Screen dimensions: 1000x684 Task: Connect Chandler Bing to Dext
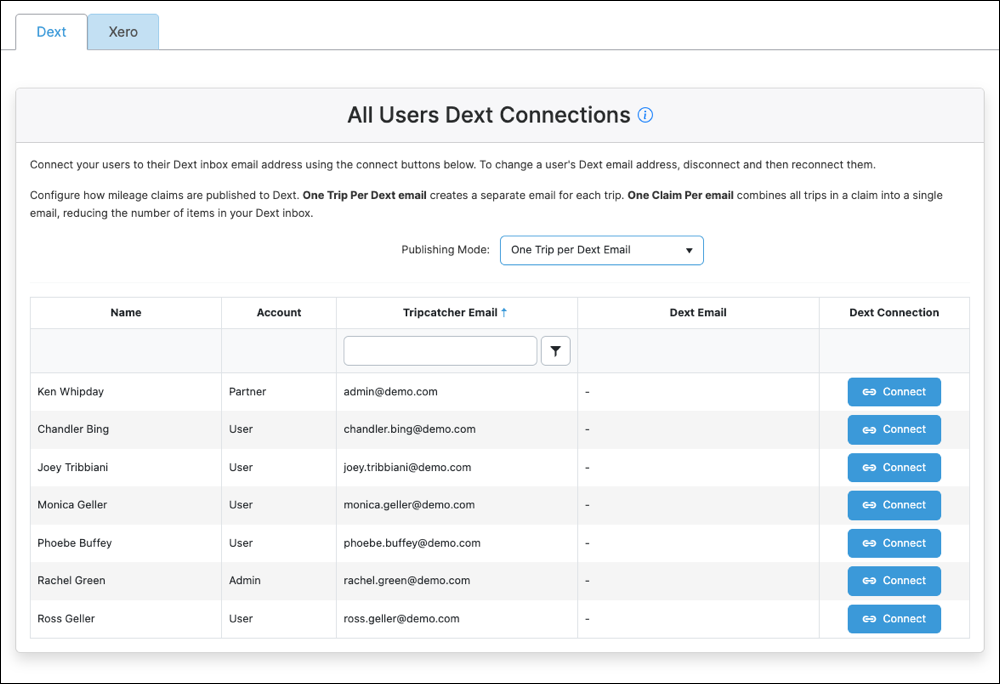(x=893, y=430)
